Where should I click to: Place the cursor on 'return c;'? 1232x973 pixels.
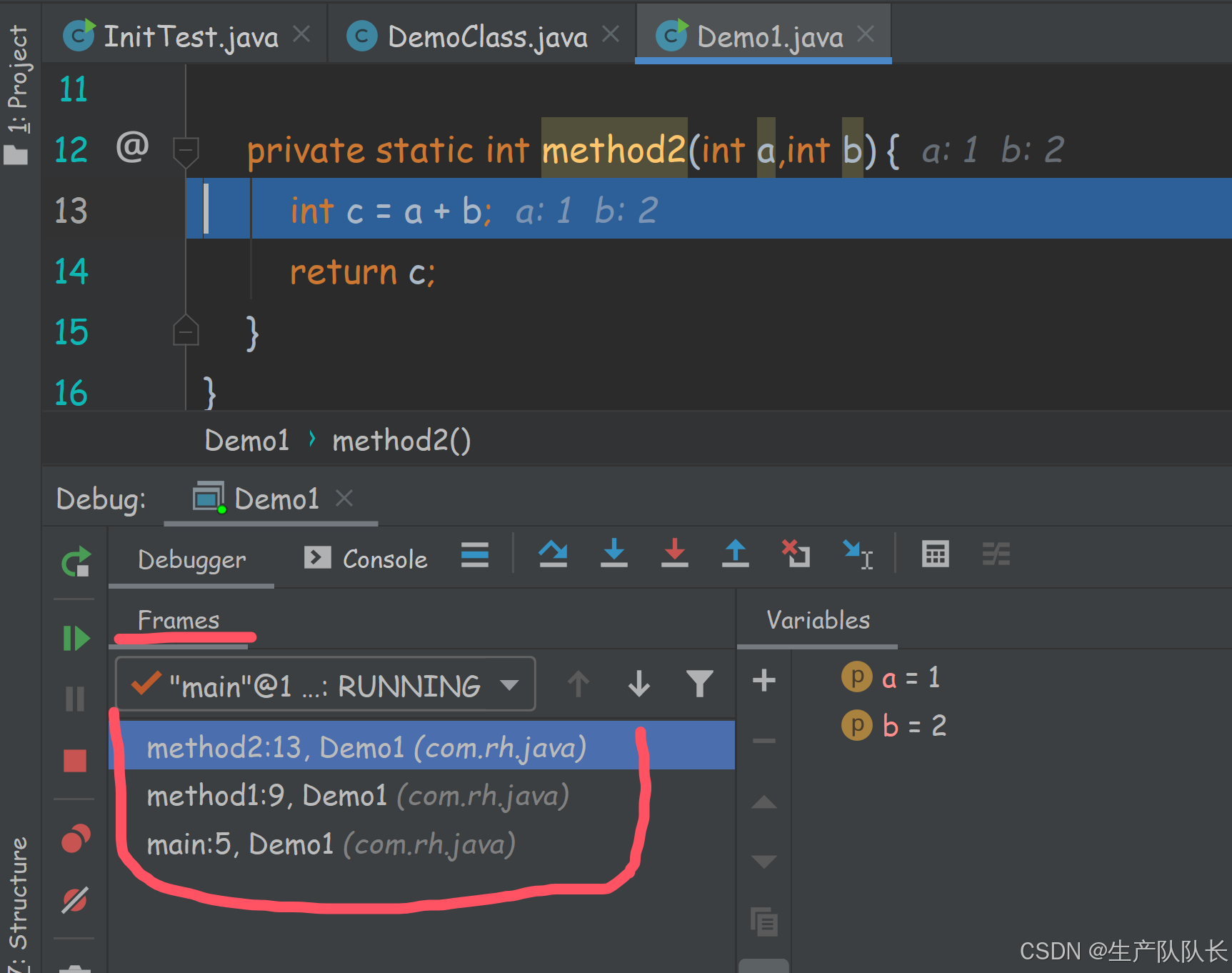(x=363, y=272)
